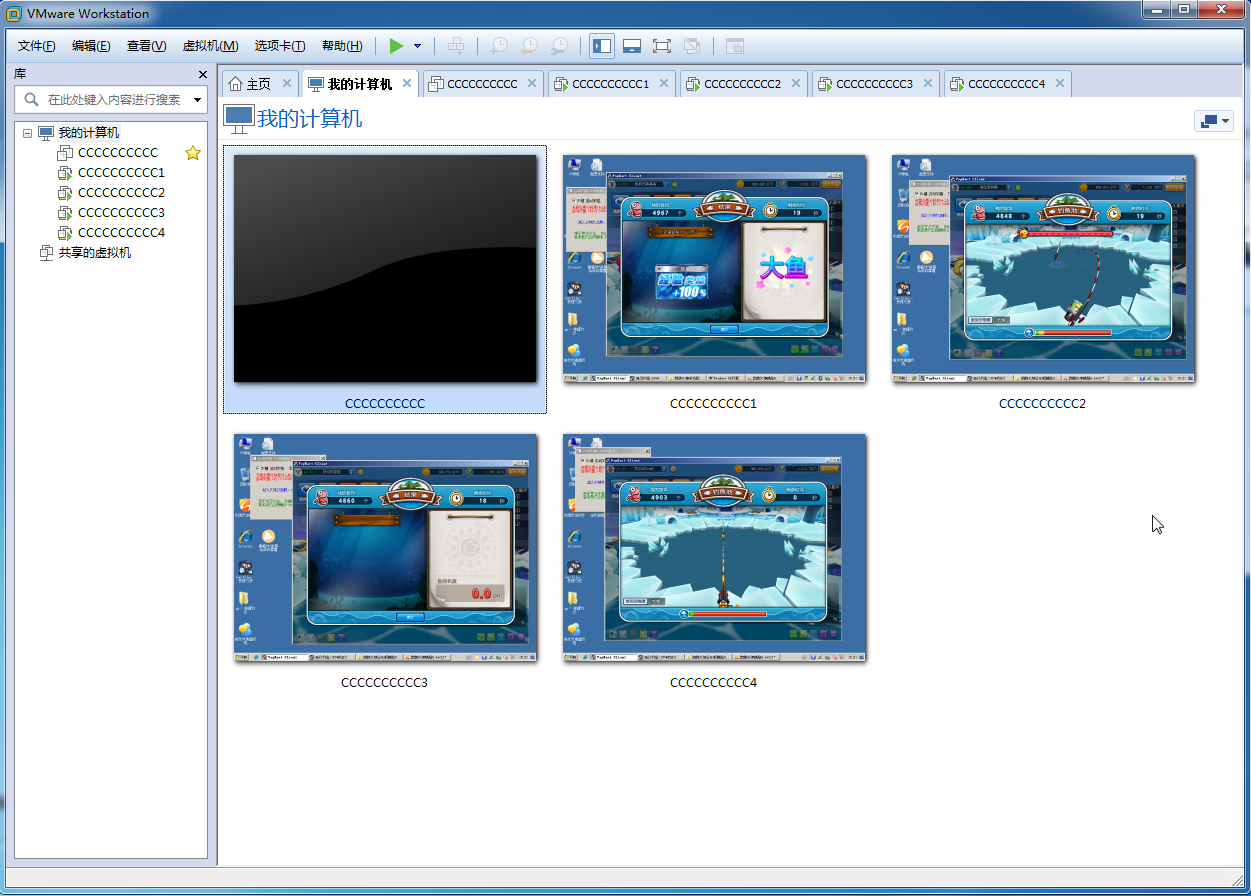Click the CCCCCCCCCC4 label under thumbnail
The image size is (1251, 896).
tap(714, 683)
